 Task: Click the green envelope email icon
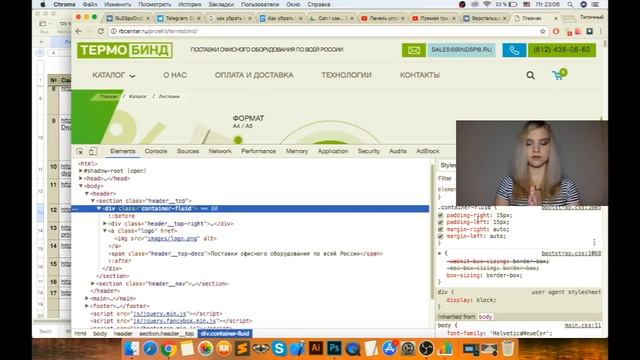413,50
